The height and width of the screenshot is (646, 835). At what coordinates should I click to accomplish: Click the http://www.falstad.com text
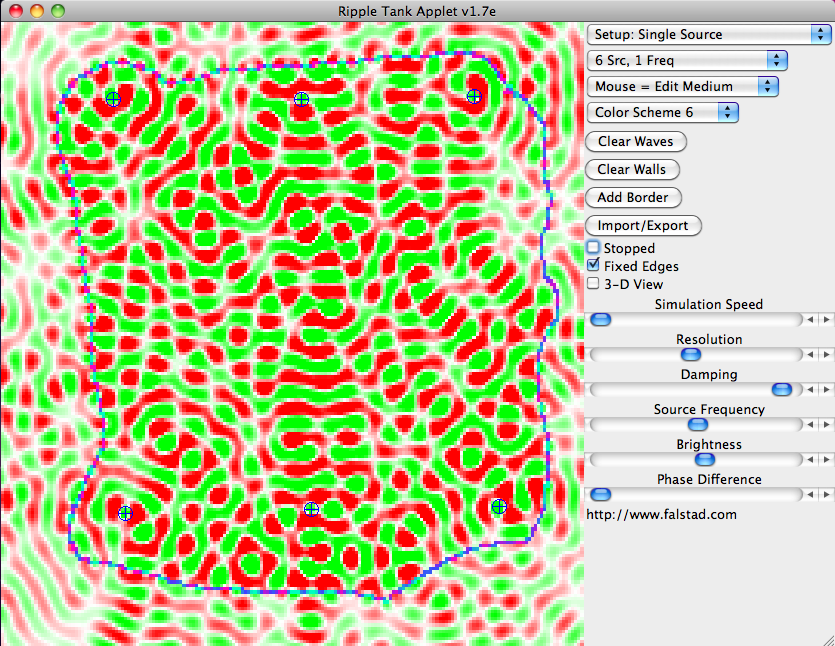pos(661,514)
